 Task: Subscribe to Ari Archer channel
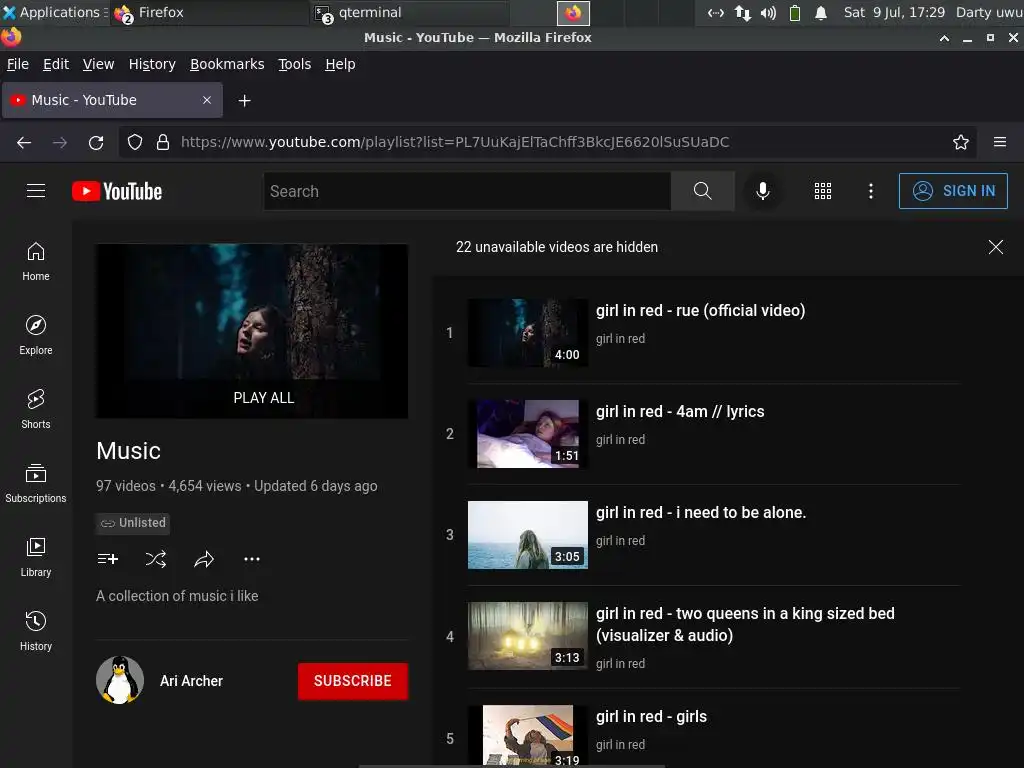click(353, 681)
